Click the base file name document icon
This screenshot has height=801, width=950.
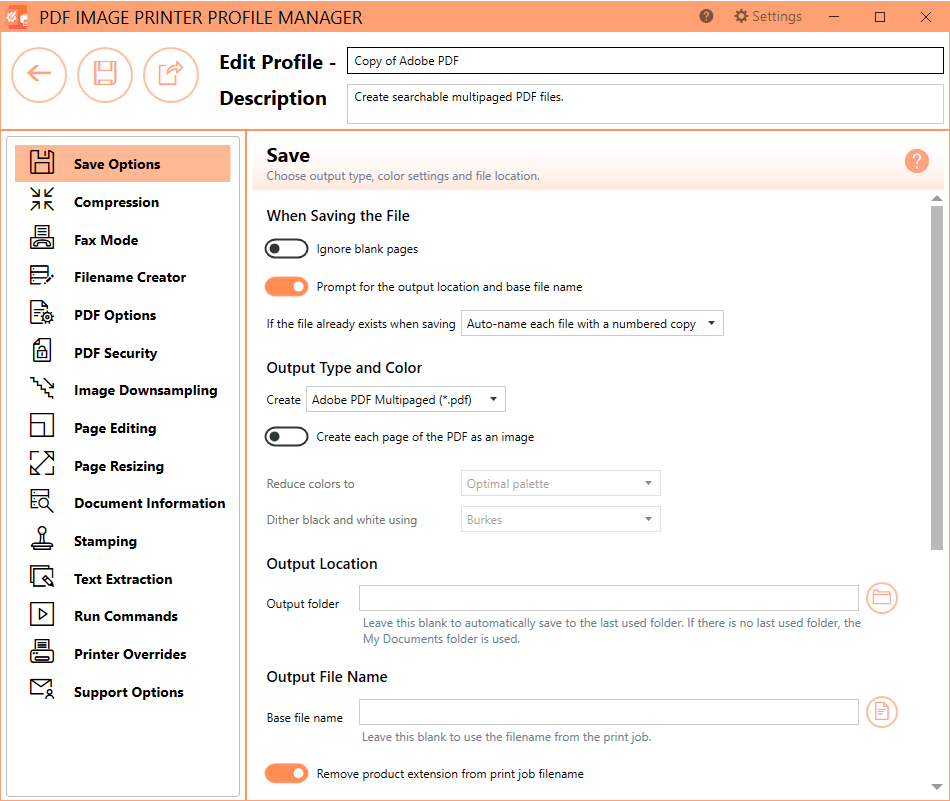(882, 711)
